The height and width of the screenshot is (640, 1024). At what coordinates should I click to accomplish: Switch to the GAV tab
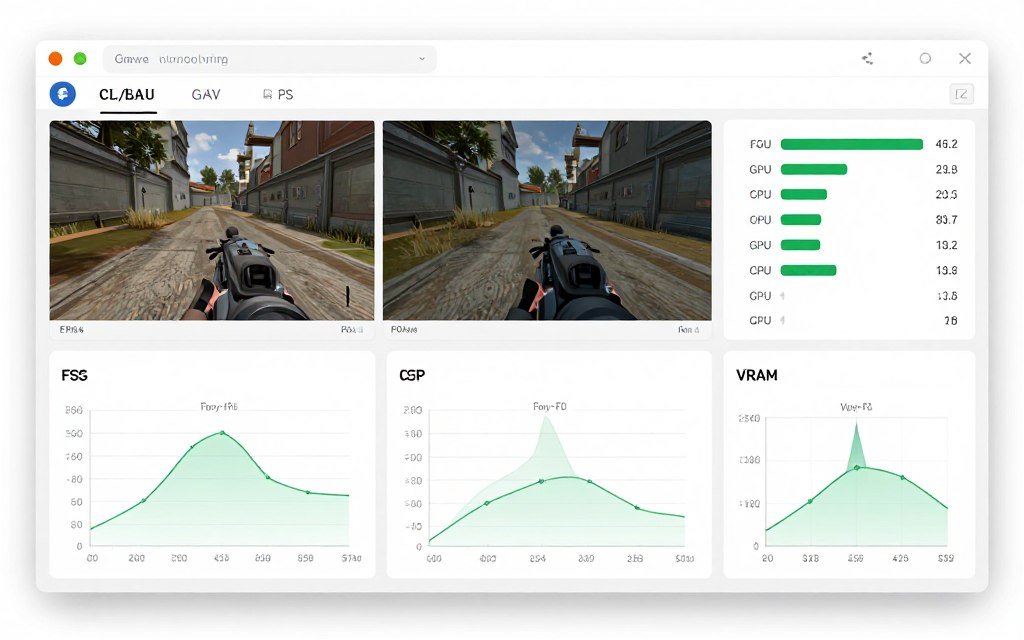[206, 94]
